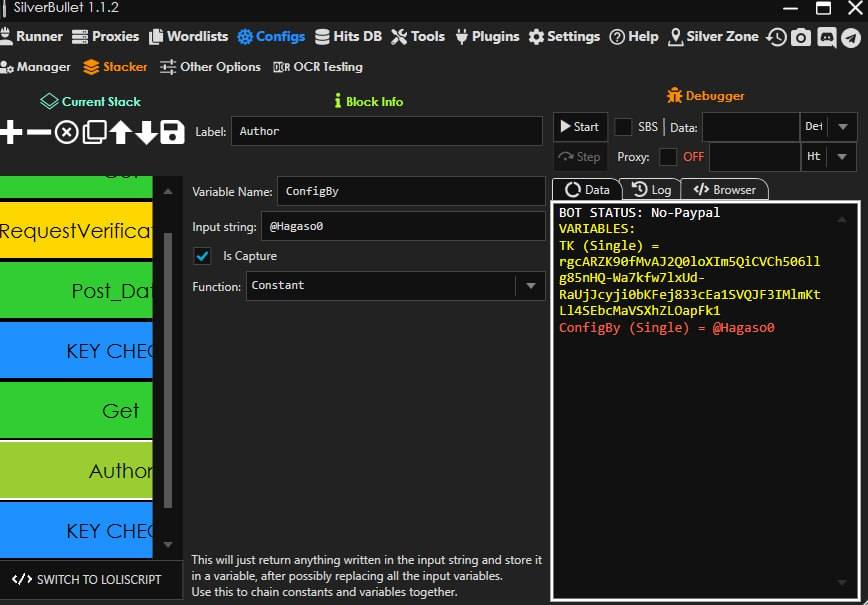The image size is (868, 605).
Task: Expand the data type dropdown beside Data
Action: point(842,127)
